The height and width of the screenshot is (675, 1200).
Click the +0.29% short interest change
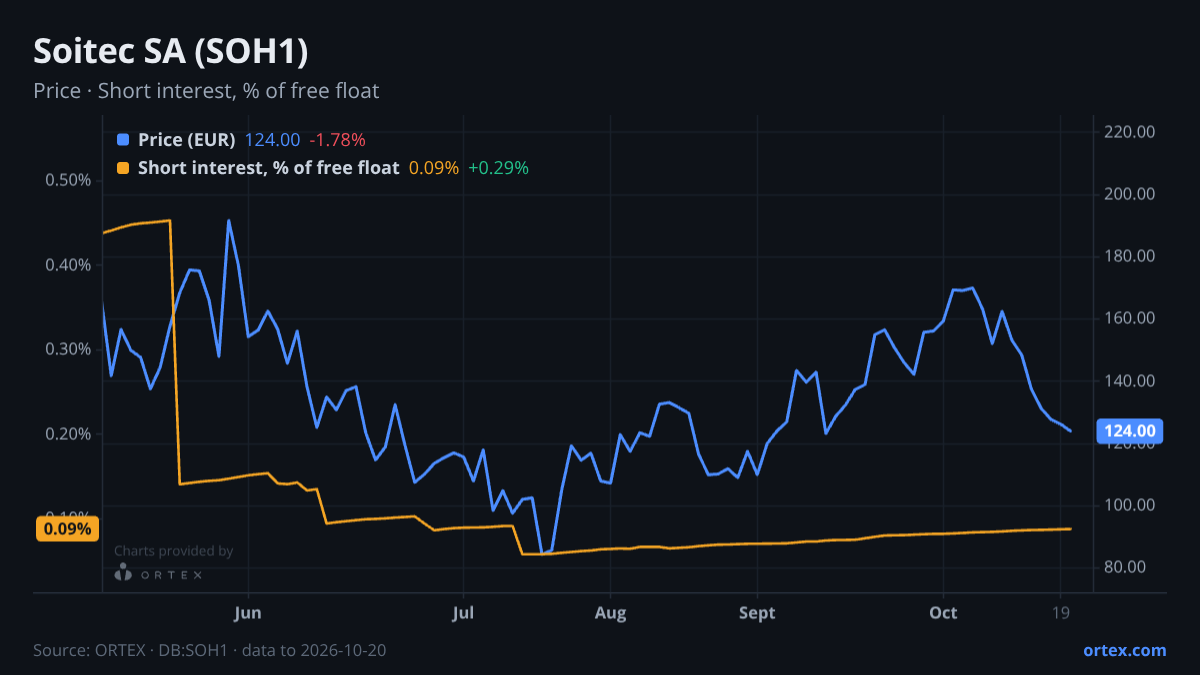[498, 168]
